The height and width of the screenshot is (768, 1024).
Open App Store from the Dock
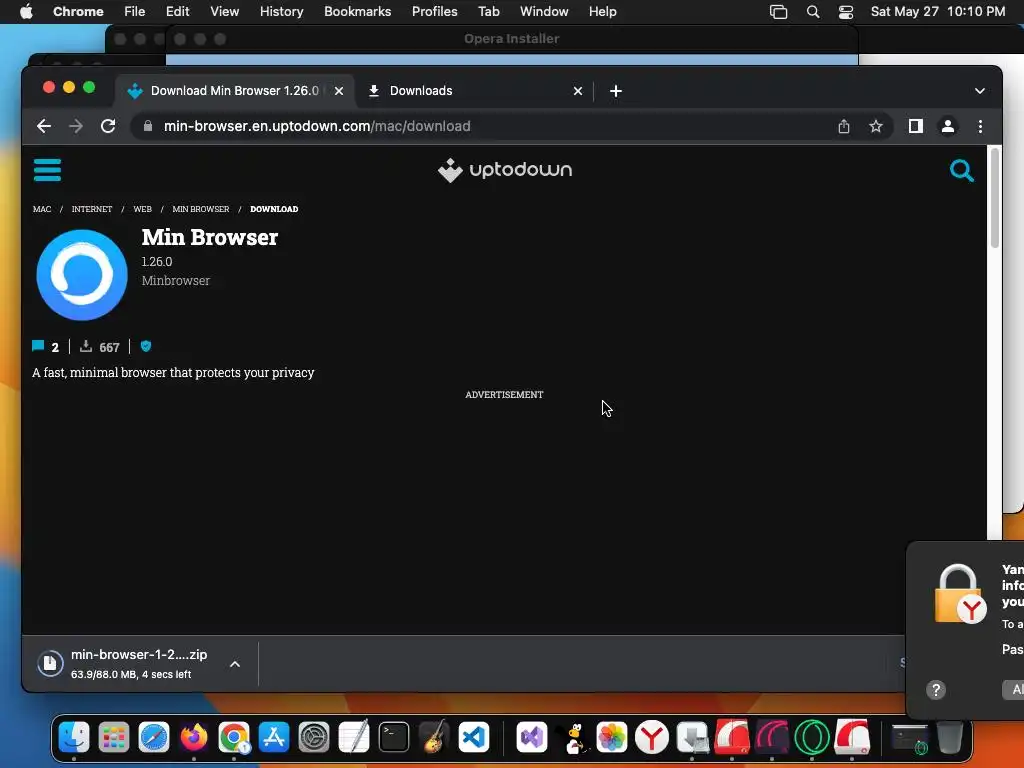point(274,737)
